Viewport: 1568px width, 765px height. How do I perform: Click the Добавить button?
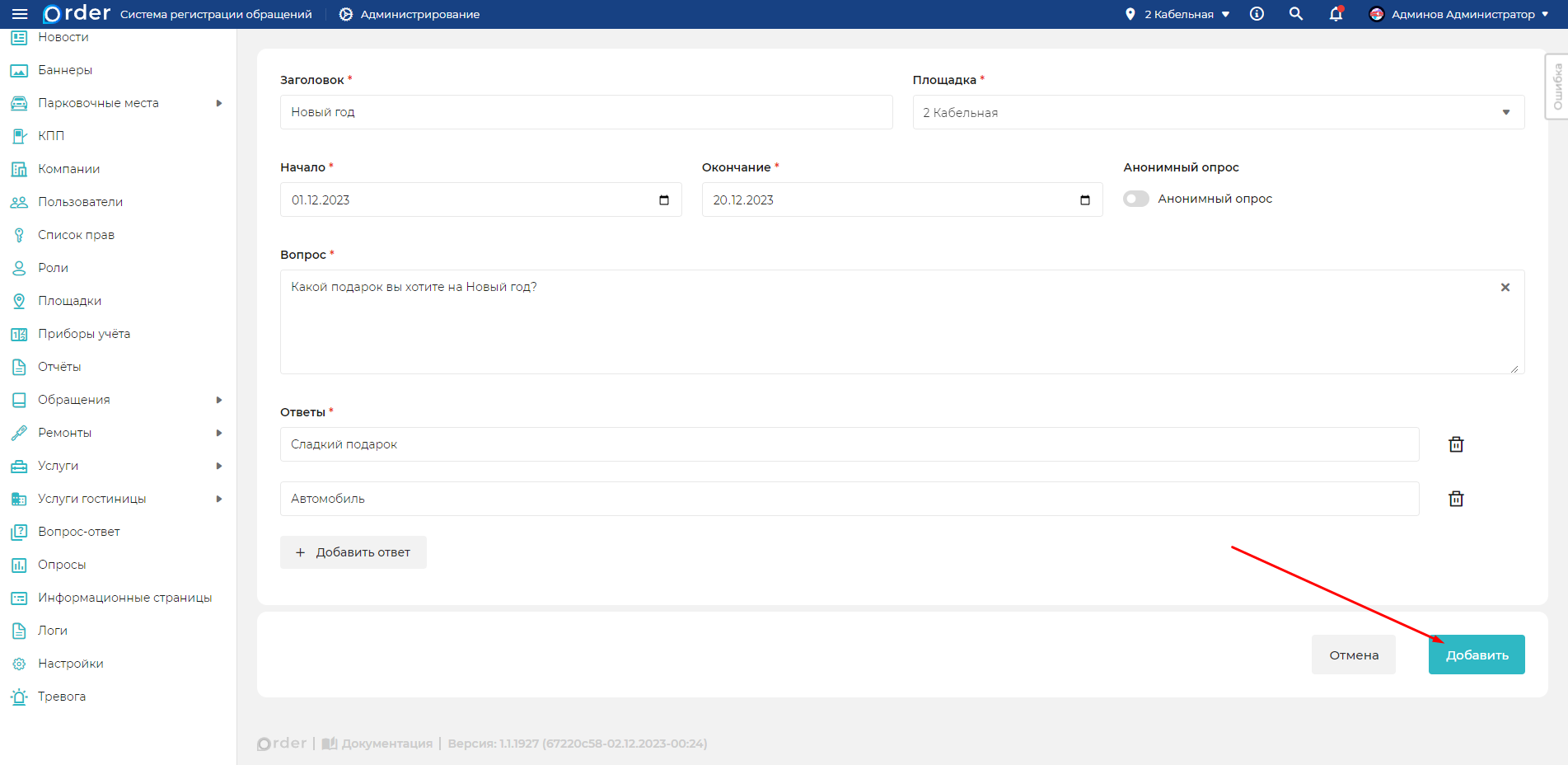1476,655
